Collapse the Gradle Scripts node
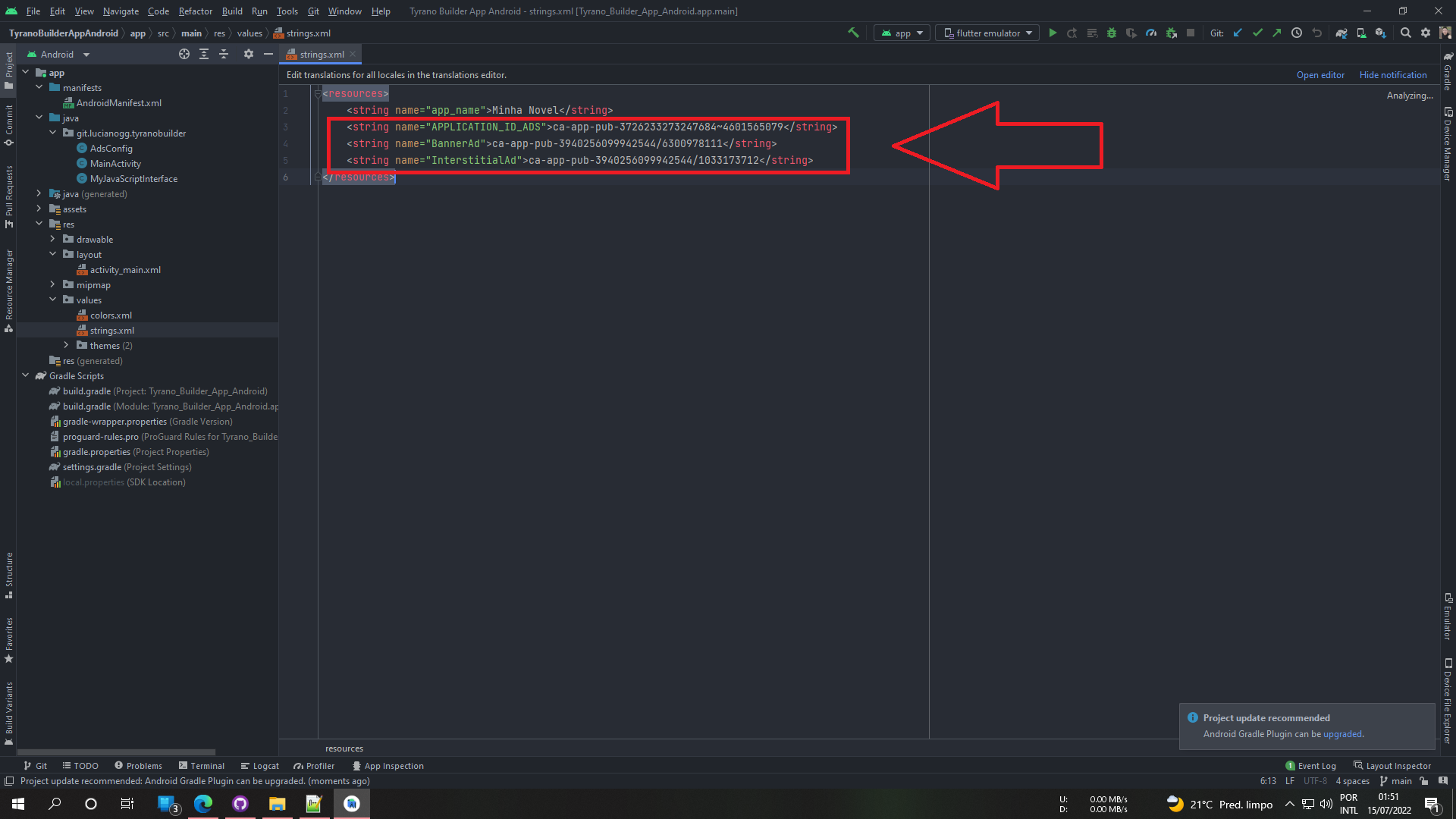This screenshot has width=1456, height=819. click(x=25, y=376)
